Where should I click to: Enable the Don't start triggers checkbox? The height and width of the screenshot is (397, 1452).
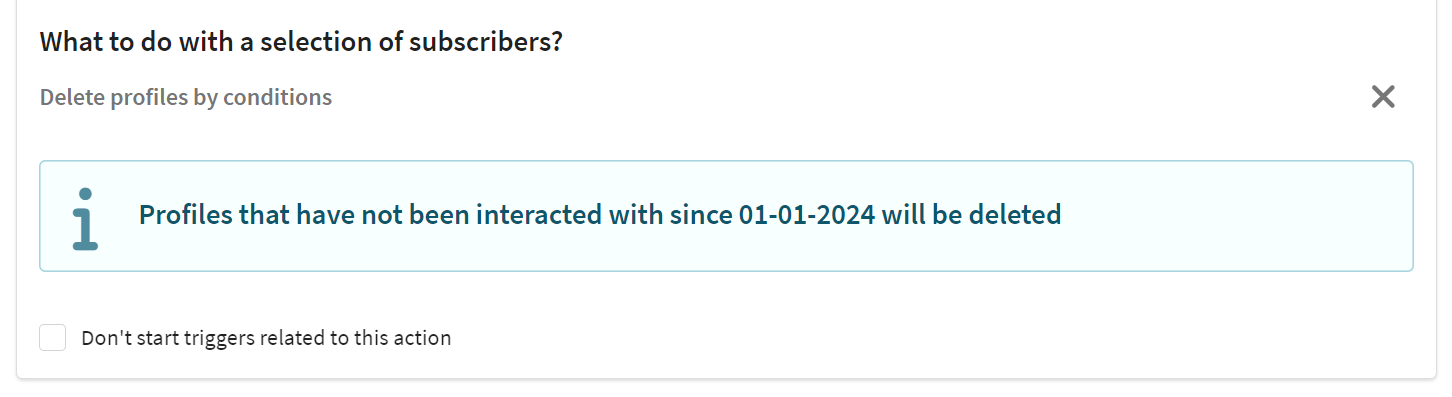point(53,338)
